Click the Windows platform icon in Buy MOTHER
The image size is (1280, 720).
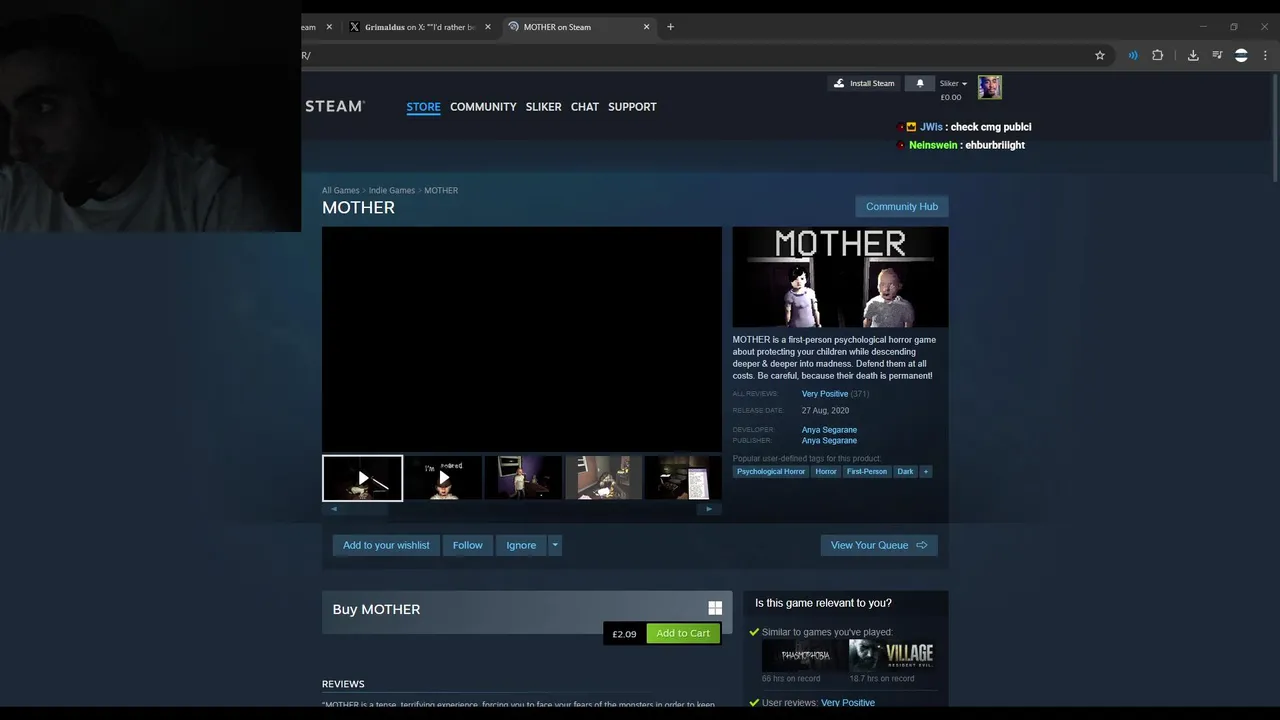pos(715,608)
